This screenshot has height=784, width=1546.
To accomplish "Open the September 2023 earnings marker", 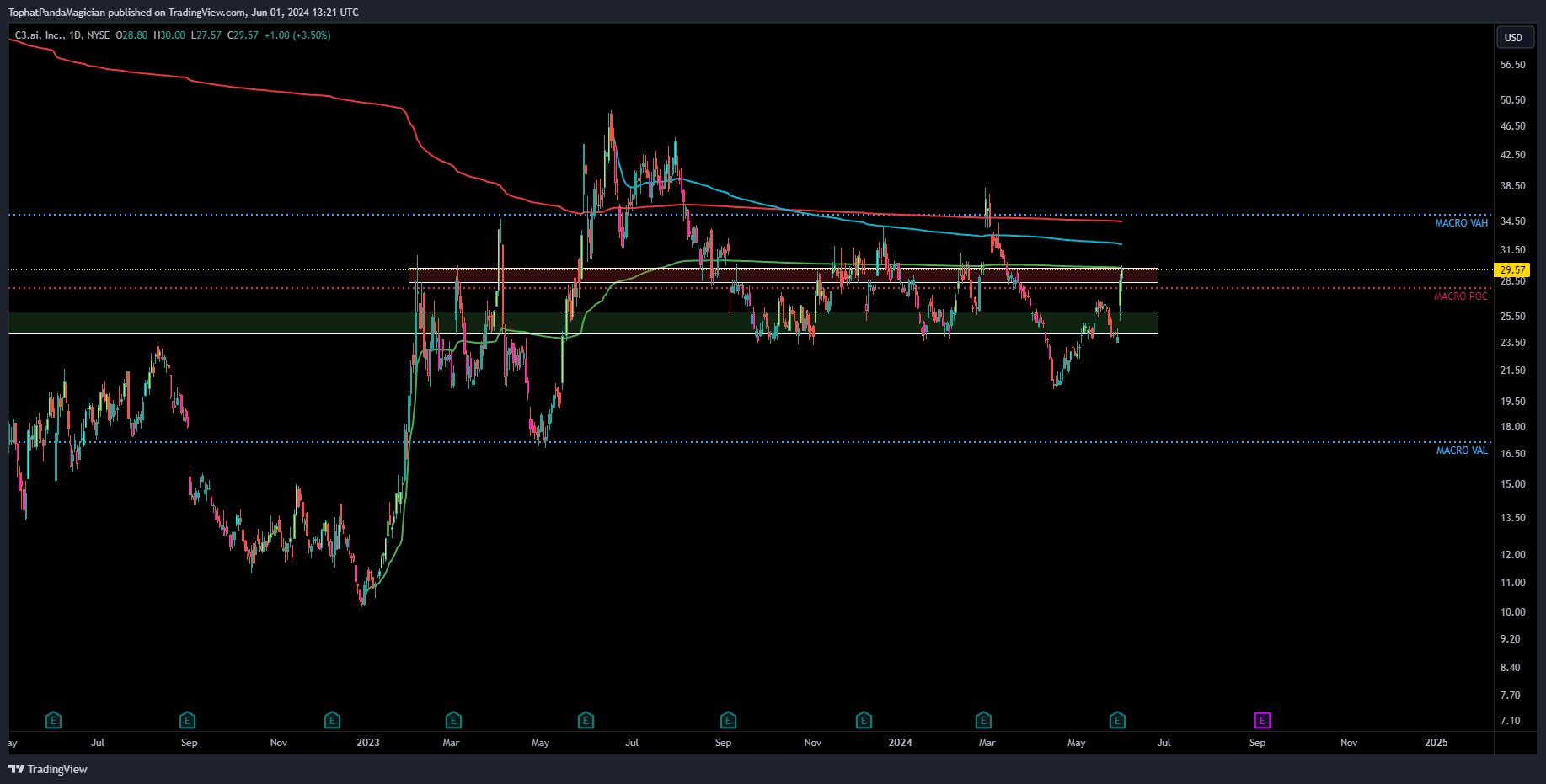I will coord(728,720).
